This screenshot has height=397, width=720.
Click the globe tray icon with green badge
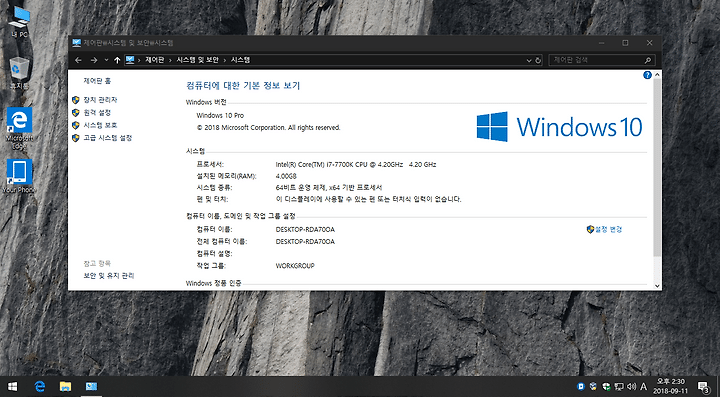(606, 386)
